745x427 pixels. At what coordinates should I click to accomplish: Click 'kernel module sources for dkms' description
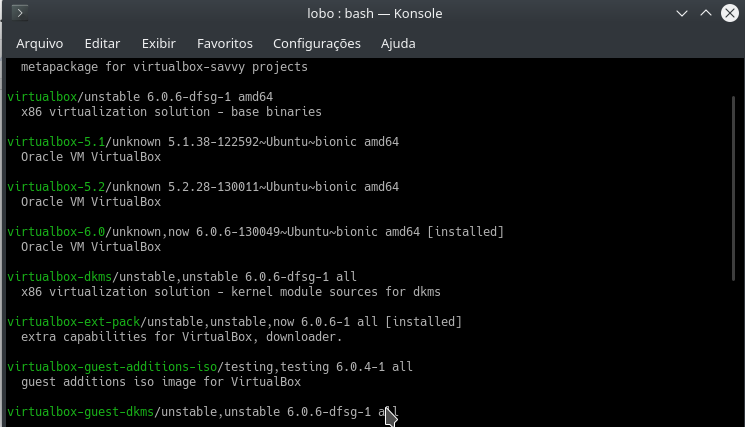pos(336,292)
